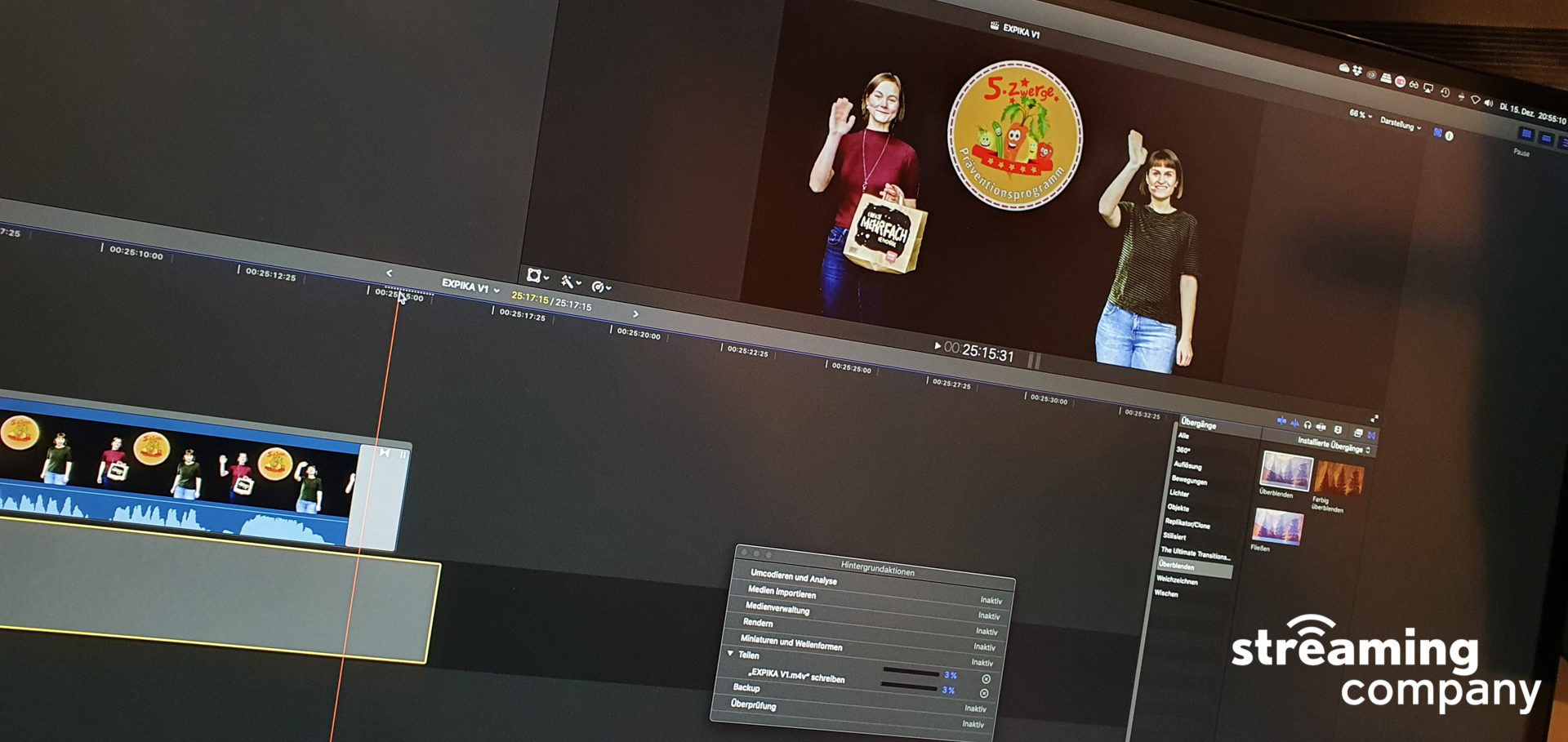
Task: Click the red round menu bar icon
Action: pos(1401,82)
